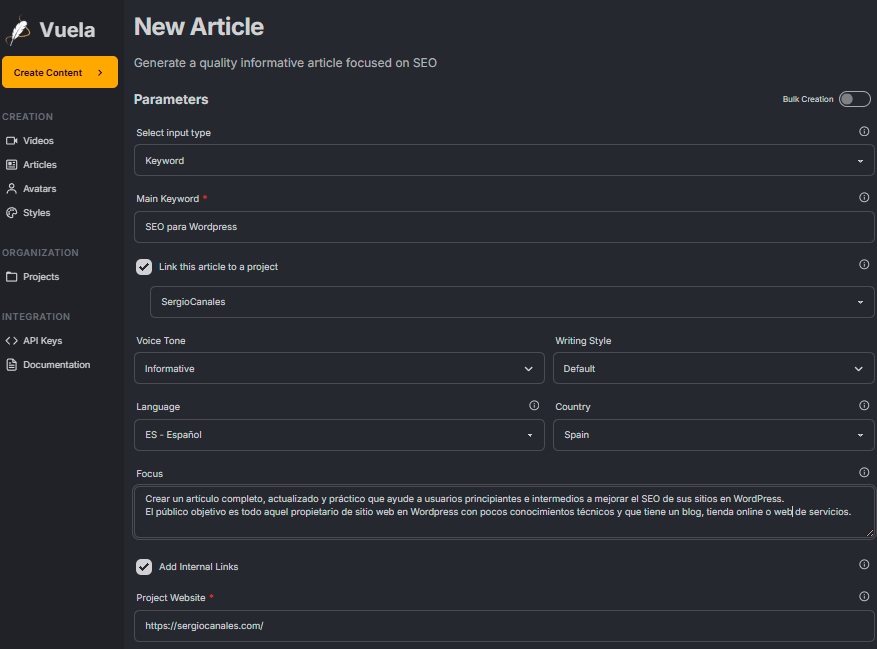The image size is (877, 649).
Task: Go to Avatars in the sidebar
Action: 39,189
